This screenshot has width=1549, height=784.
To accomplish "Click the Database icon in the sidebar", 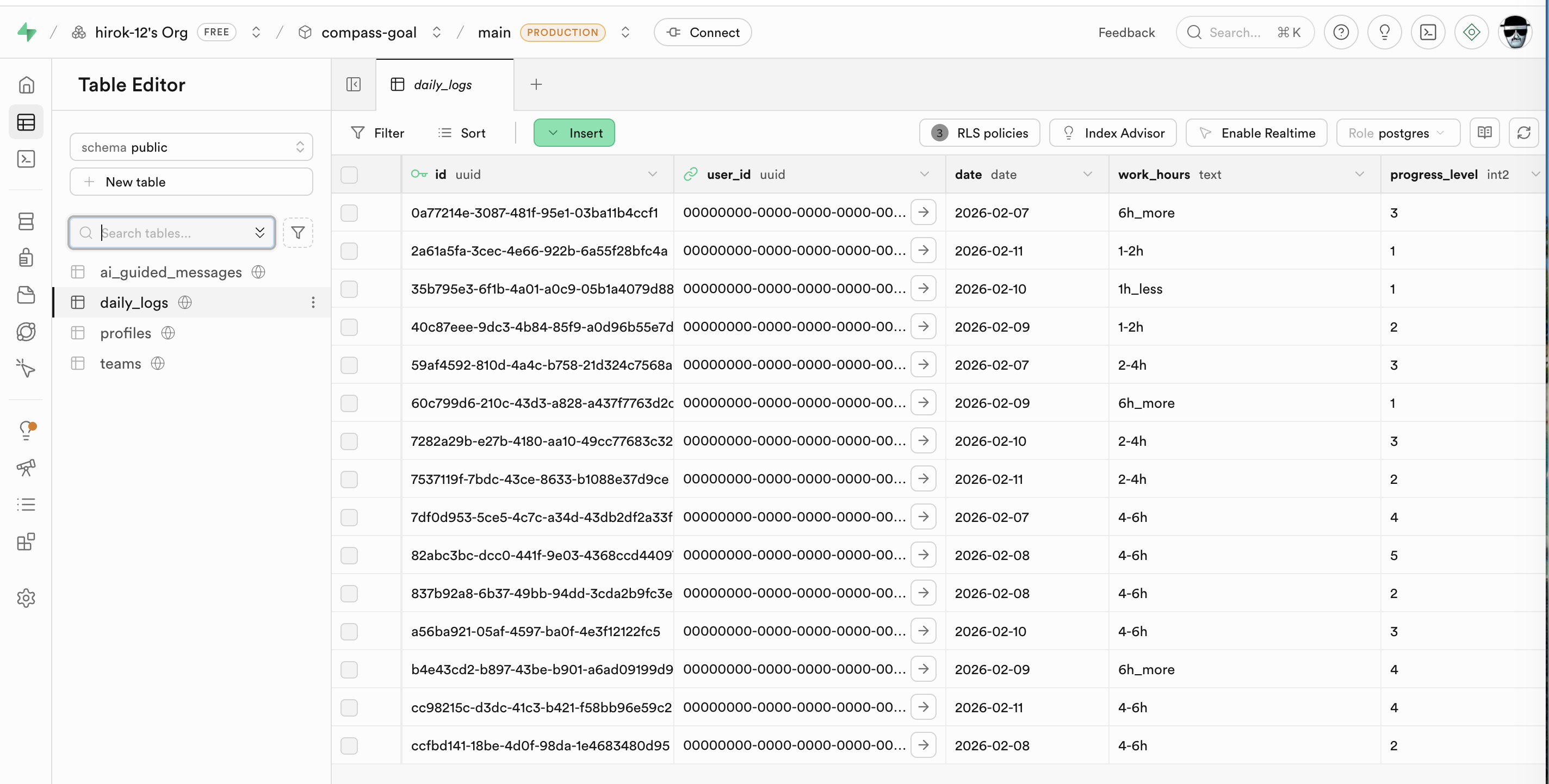I will click(26, 221).
